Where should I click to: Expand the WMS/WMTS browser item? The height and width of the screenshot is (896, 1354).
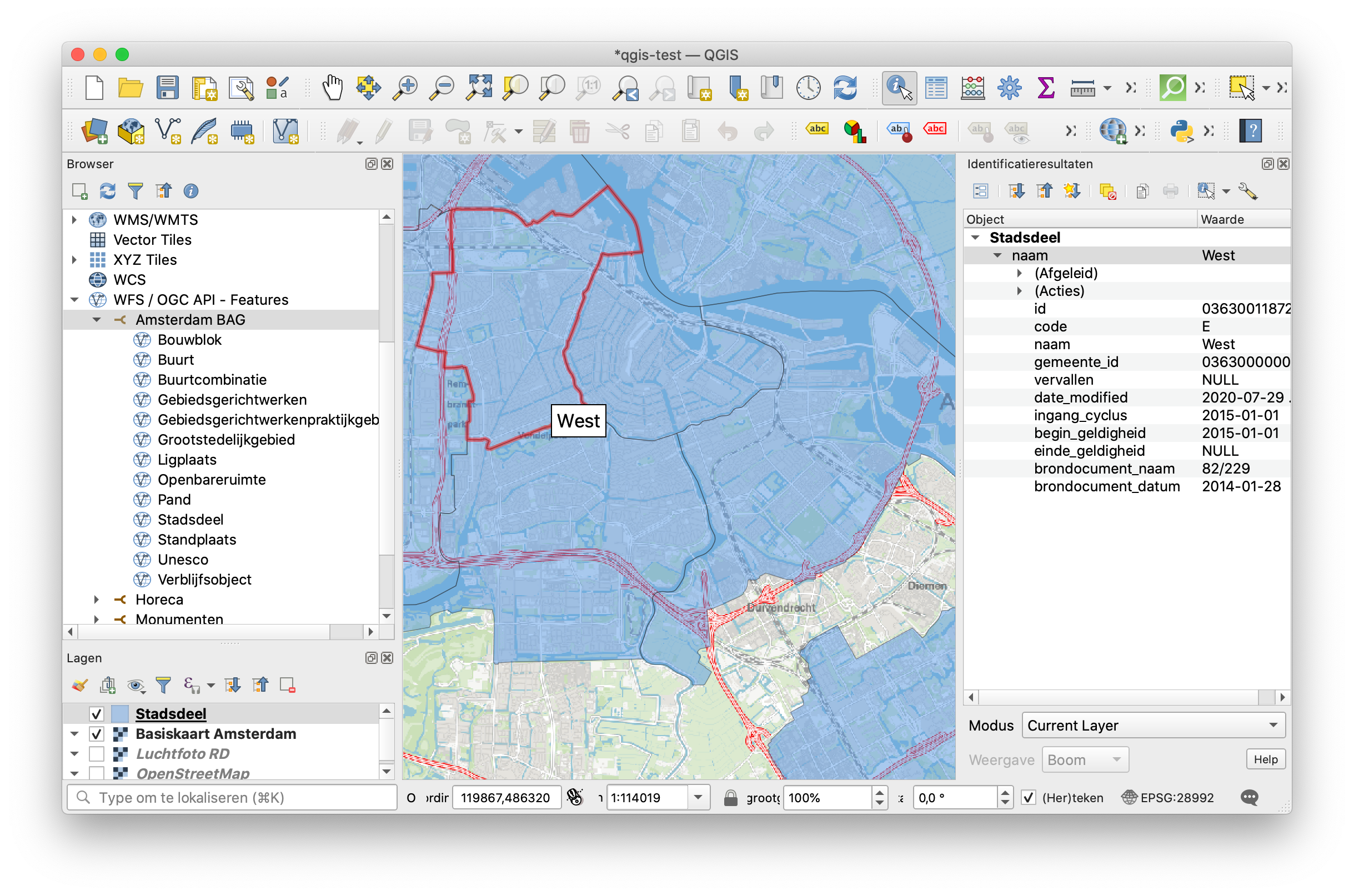pos(74,219)
